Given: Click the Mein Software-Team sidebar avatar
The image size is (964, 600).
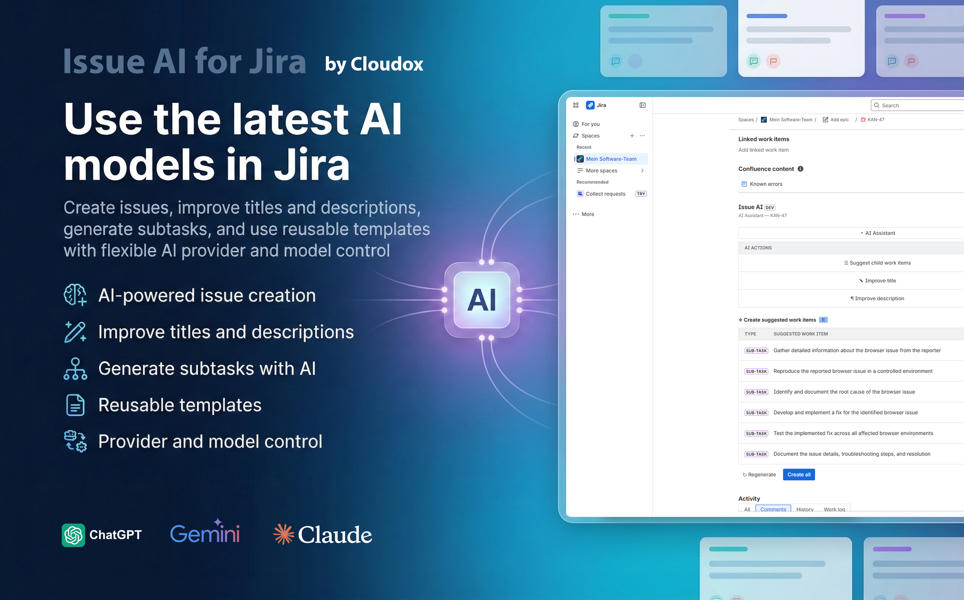Looking at the screenshot, I should click(580, 159).
